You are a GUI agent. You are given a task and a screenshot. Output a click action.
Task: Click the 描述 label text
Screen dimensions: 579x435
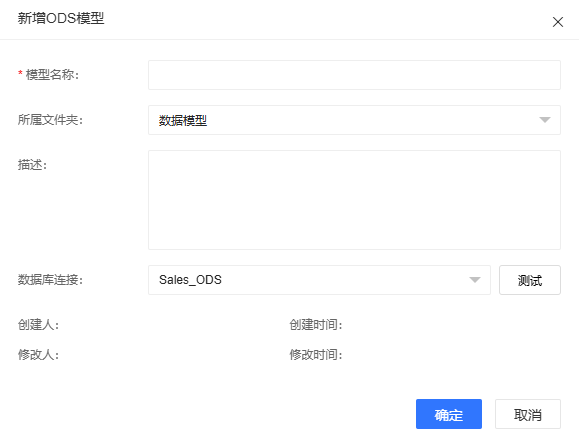[x=32, y=165]
